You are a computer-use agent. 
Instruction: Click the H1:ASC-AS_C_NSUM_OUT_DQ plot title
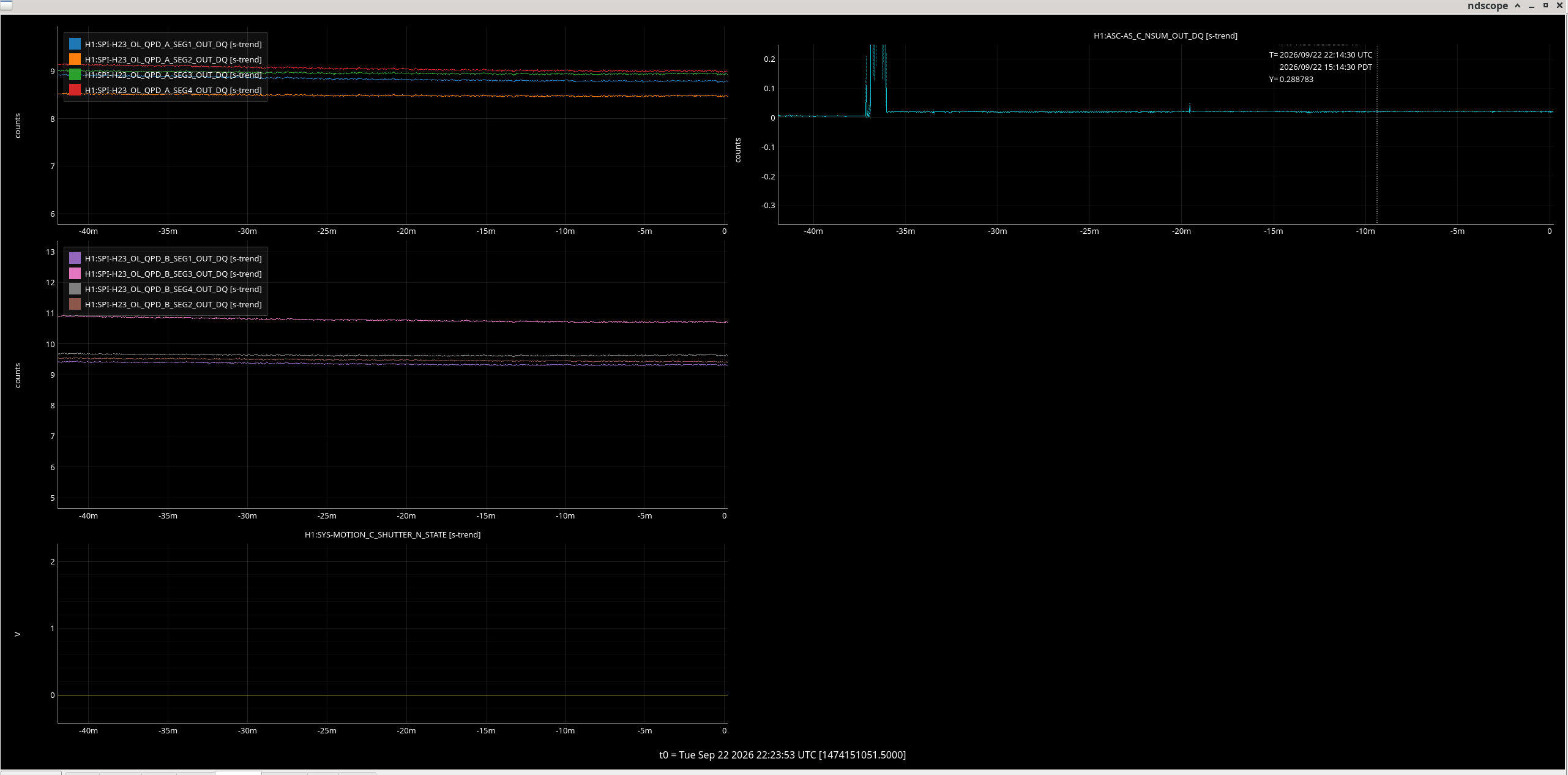[x=1165, y=36]
